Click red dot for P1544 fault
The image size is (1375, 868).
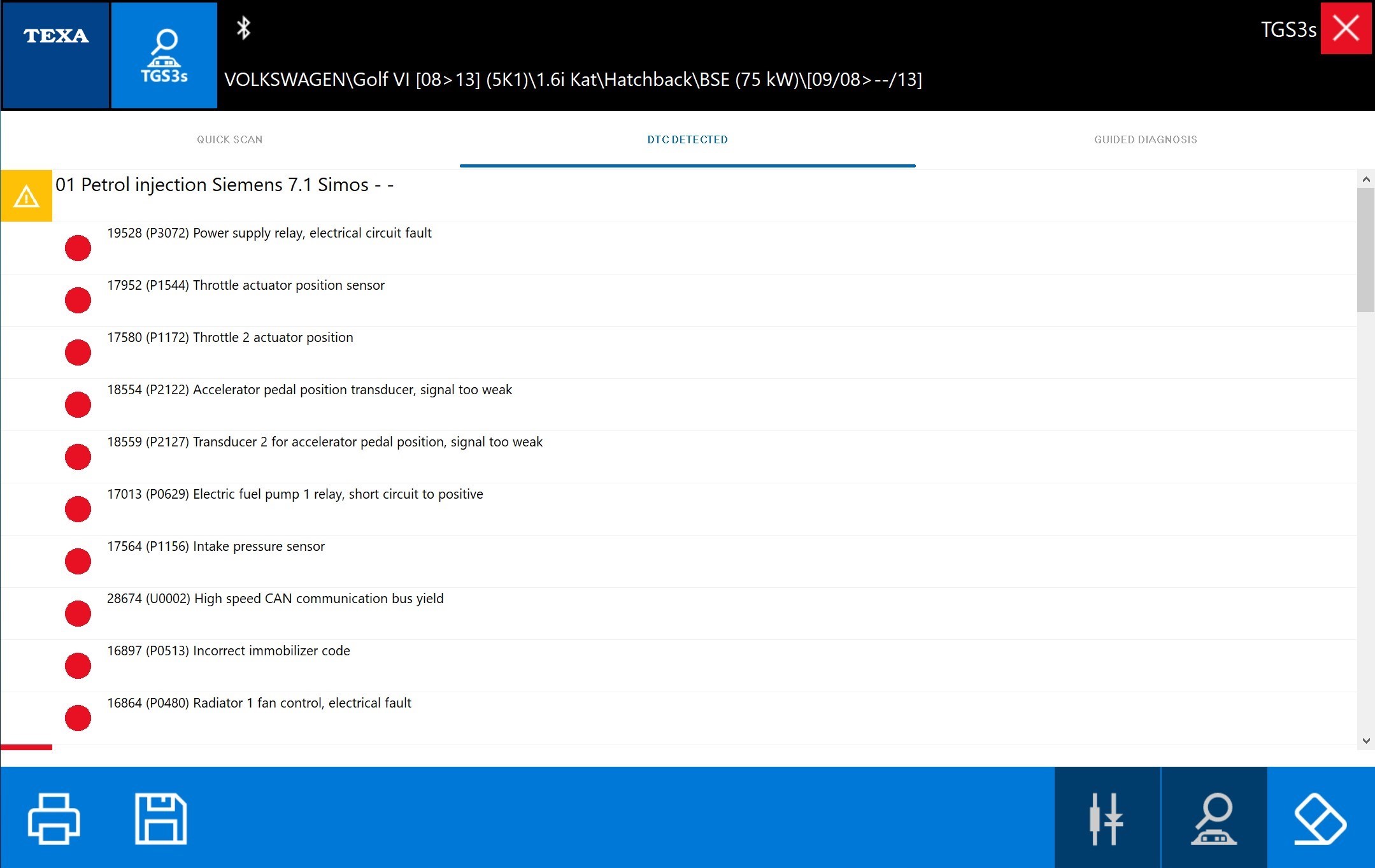pyautogui.click(x=78, y=300)
